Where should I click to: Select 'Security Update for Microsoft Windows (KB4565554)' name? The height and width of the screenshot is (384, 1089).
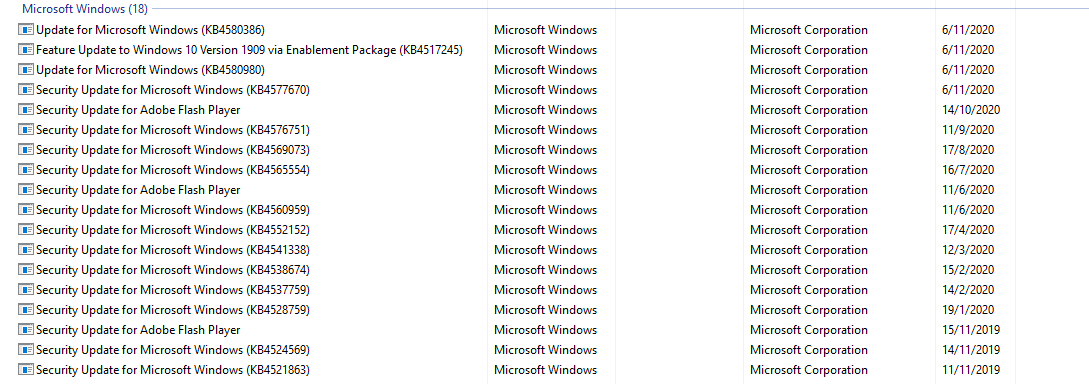[173, 170]
